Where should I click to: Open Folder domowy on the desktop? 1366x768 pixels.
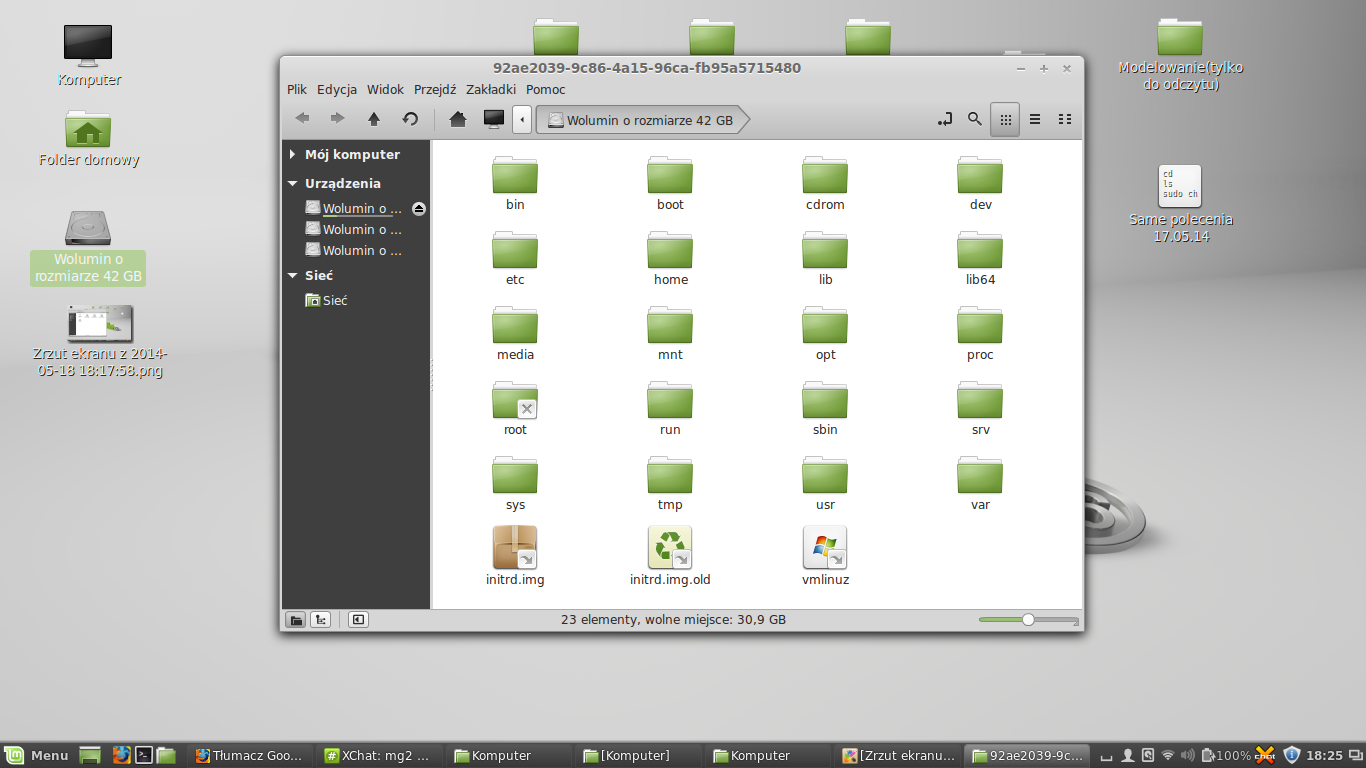point(89,138)
